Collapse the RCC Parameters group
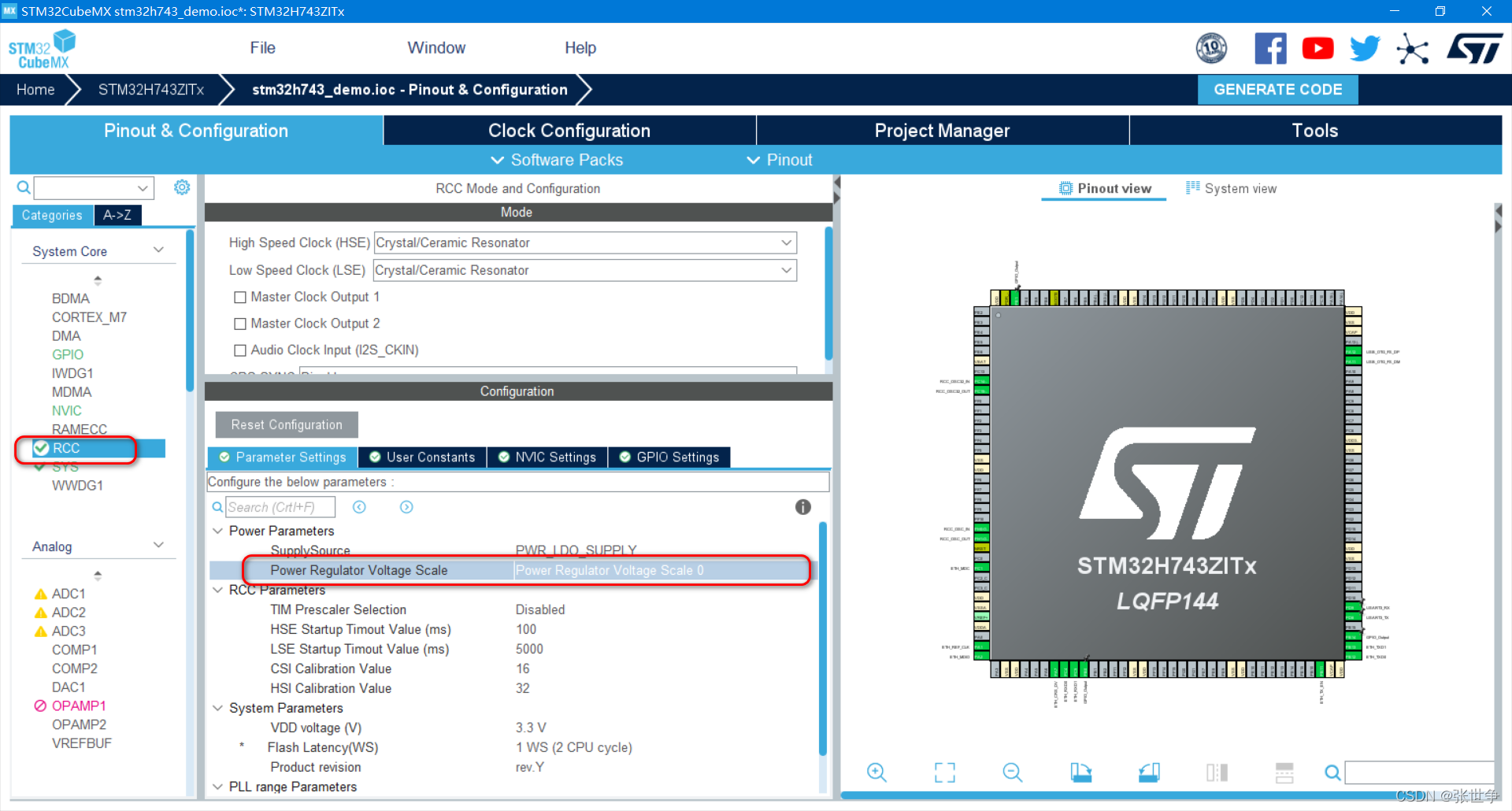Image resolution: width=1512 pixels, height=811 pixels. point(218,590)
